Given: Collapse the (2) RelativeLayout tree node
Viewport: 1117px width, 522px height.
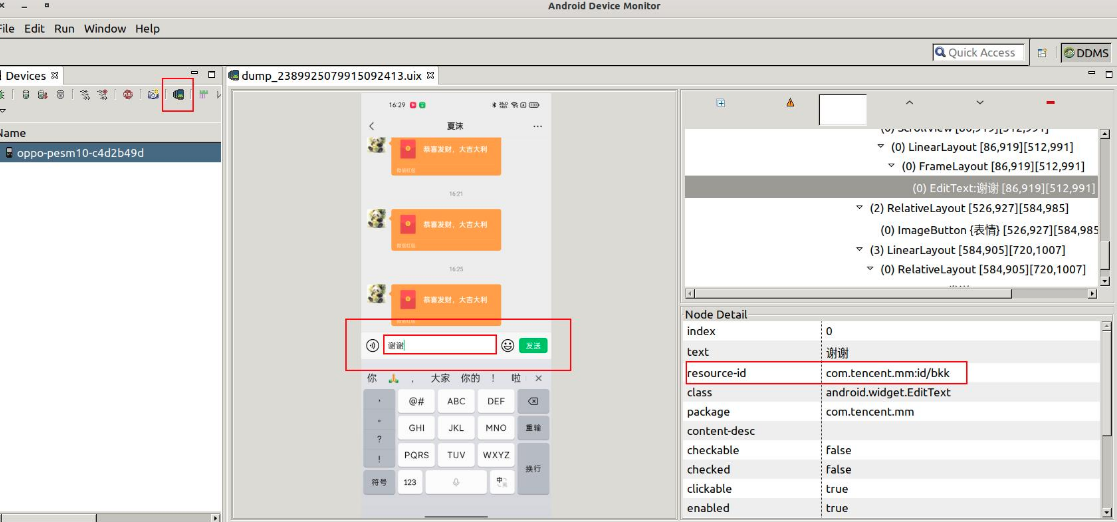Looking at the screenshot, I should click(860, 208).
